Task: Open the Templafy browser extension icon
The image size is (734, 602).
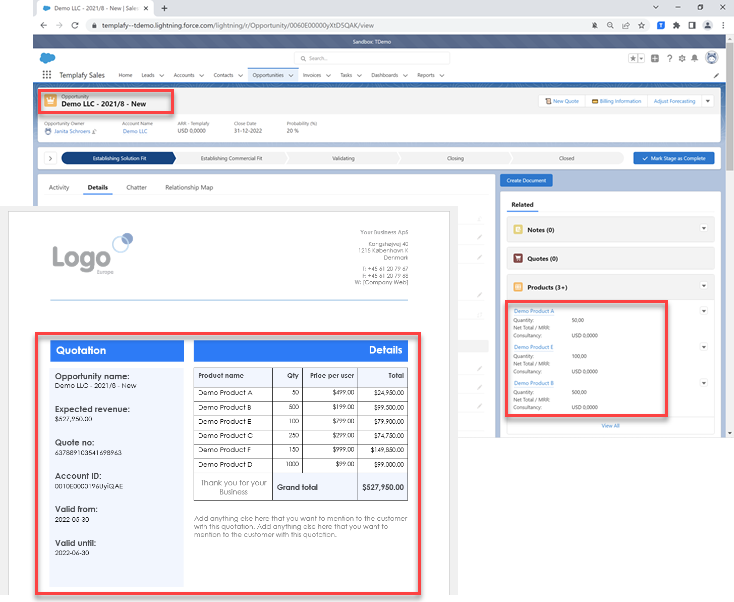Action: click(661, 25)
